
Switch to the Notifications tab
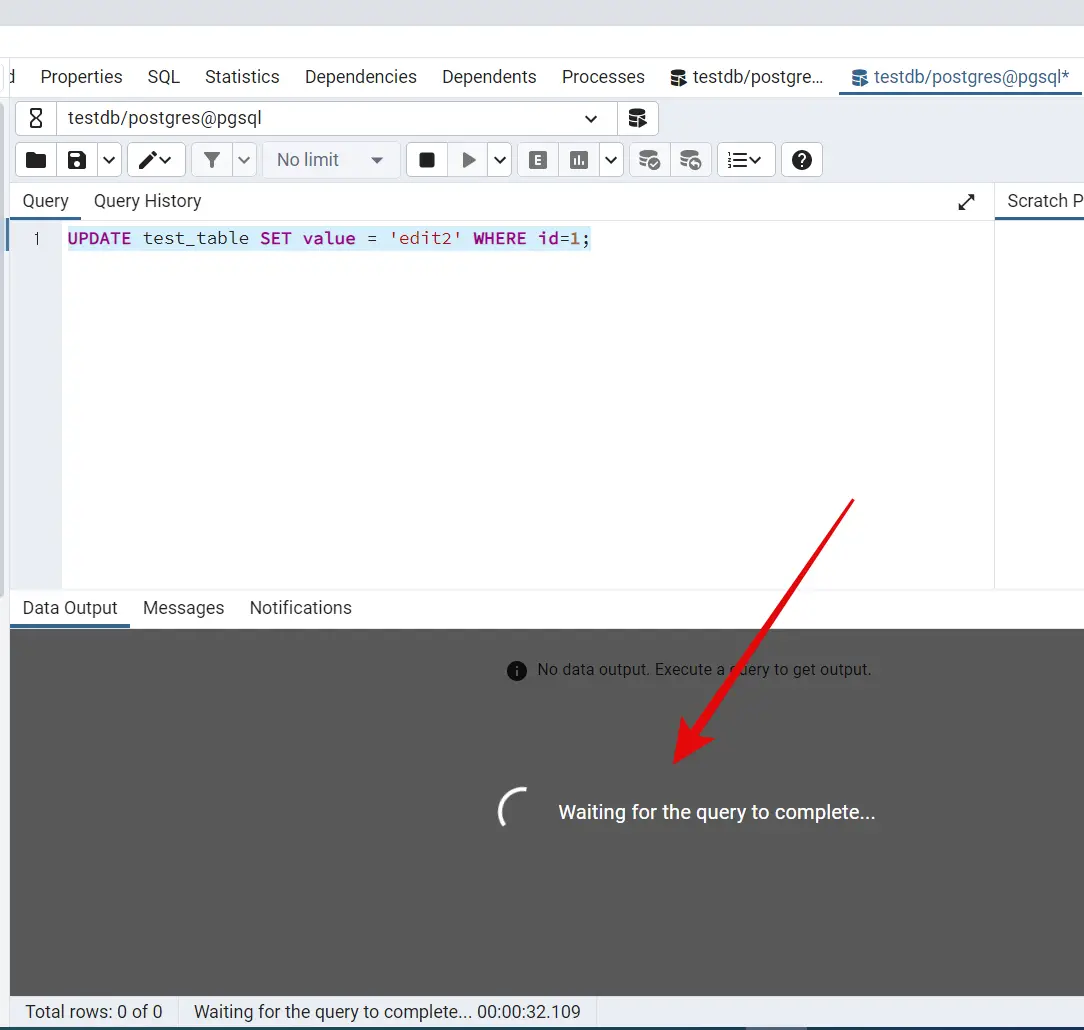point(301,608)
